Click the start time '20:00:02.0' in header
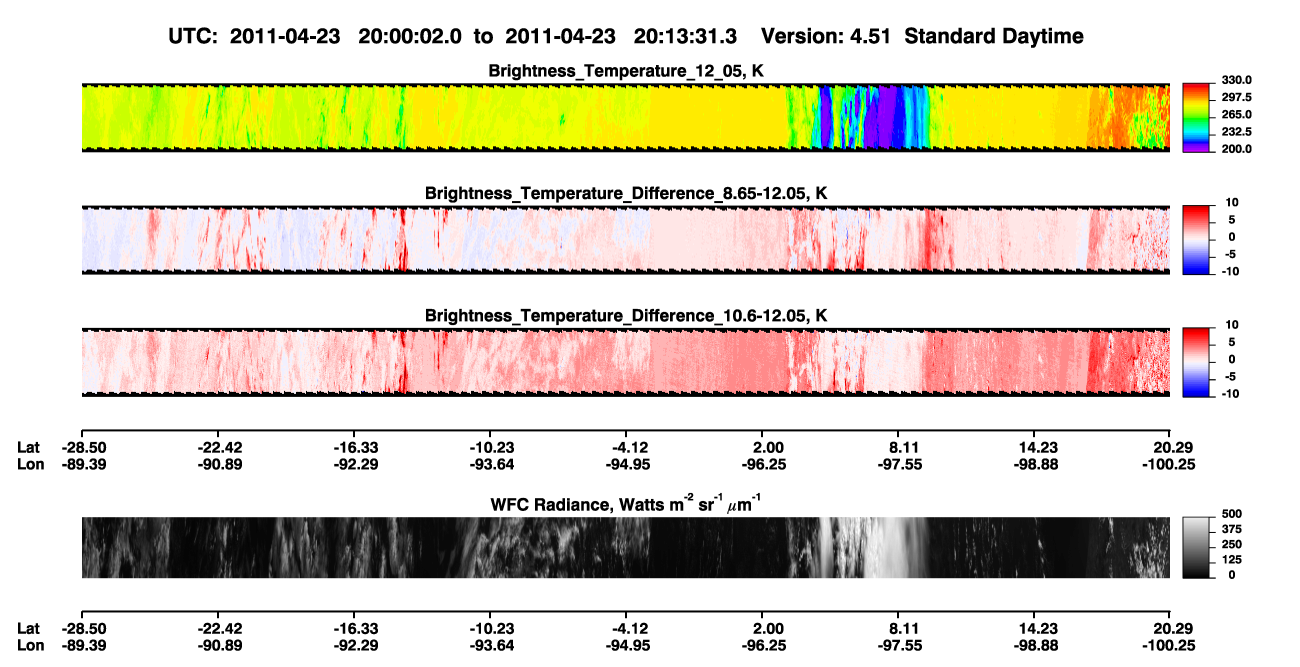This screenshot has width=1300, height=667. tap(412, 36)
